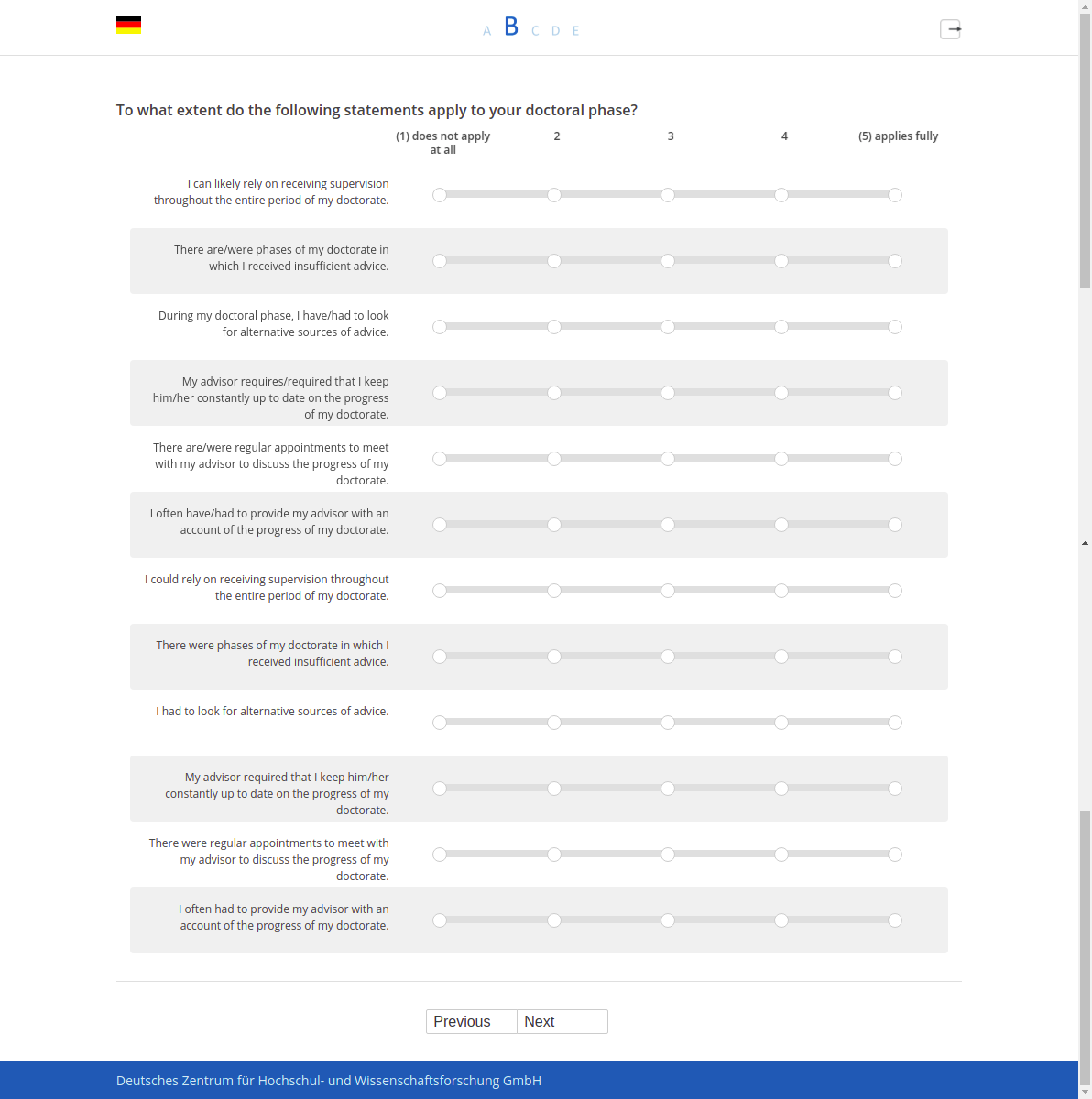
Task: Pick 2 for "During my doctoral phase" statement
Action: [x=554, y=327]
